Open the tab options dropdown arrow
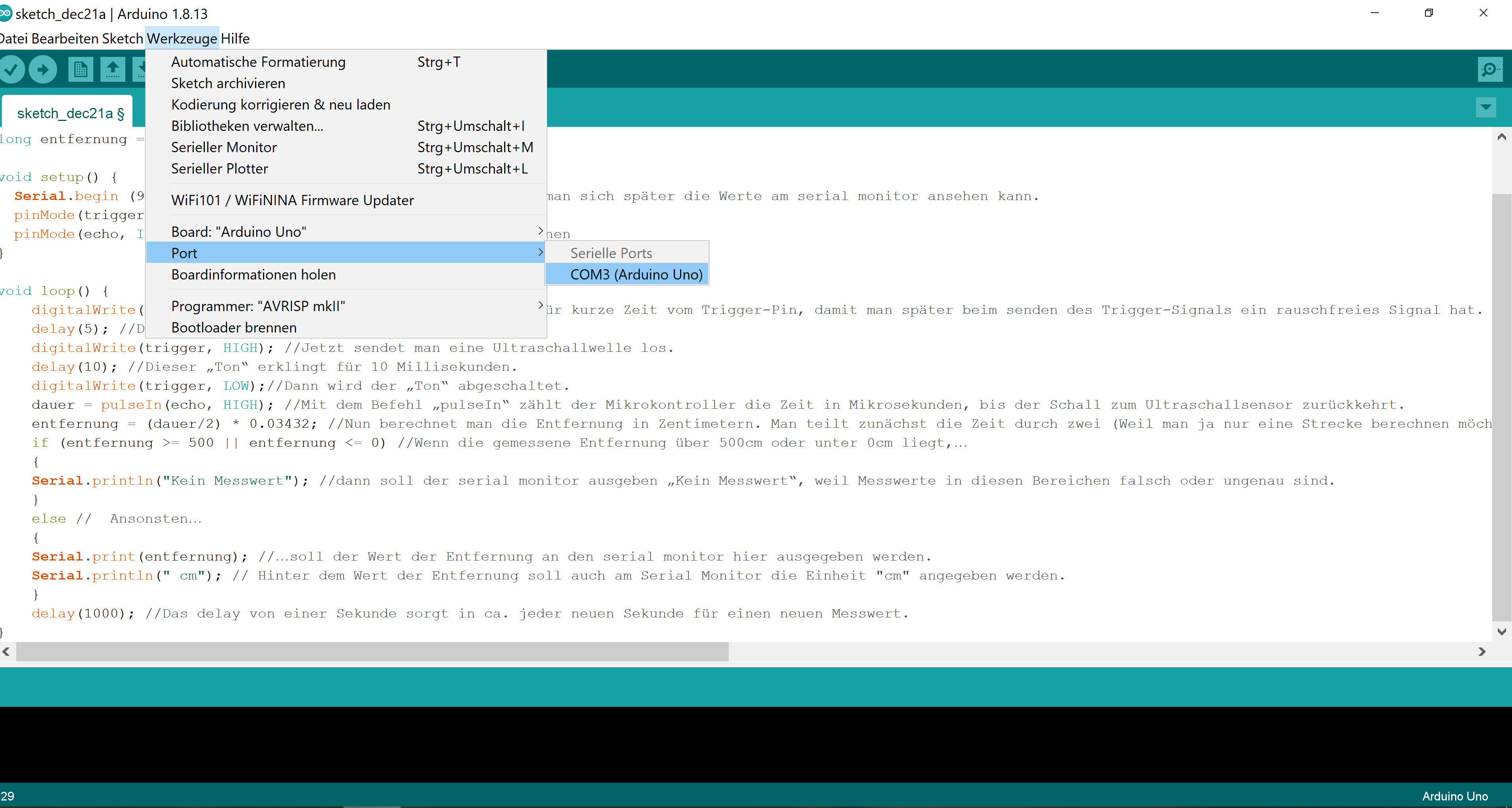This screenshot has height=808, width=1512. coord(1486,108)
